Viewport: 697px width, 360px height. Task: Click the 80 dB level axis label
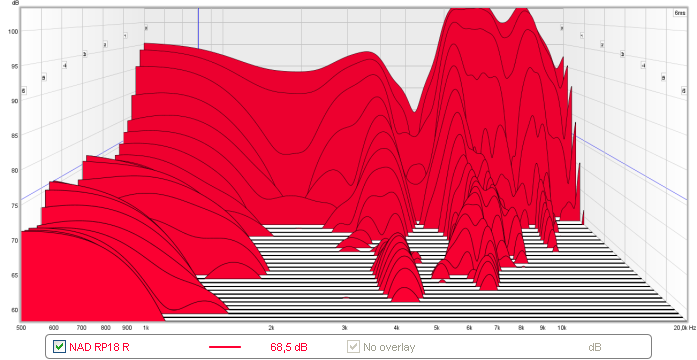14,170
